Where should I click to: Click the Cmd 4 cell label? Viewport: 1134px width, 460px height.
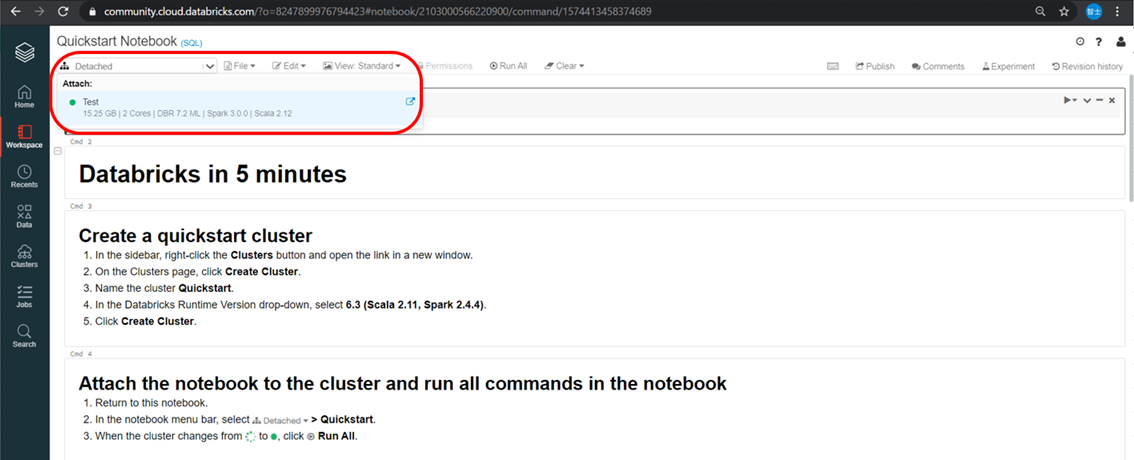pyautogui.click(x=81, y=354)
